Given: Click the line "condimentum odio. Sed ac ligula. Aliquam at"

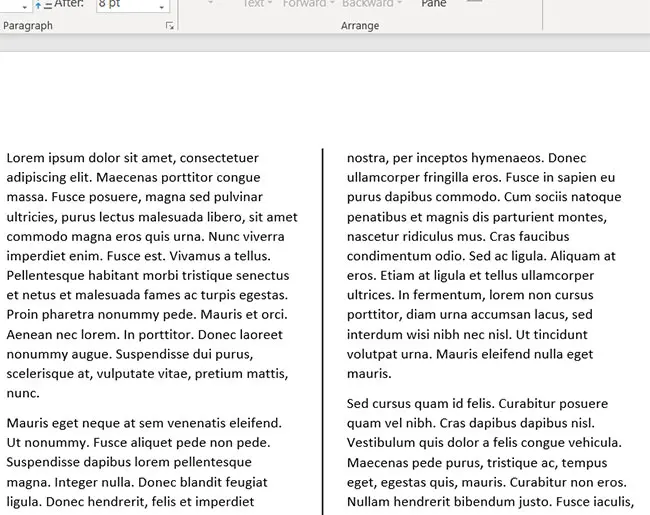Looking at the screenshot, I should [x=481, y=256].
